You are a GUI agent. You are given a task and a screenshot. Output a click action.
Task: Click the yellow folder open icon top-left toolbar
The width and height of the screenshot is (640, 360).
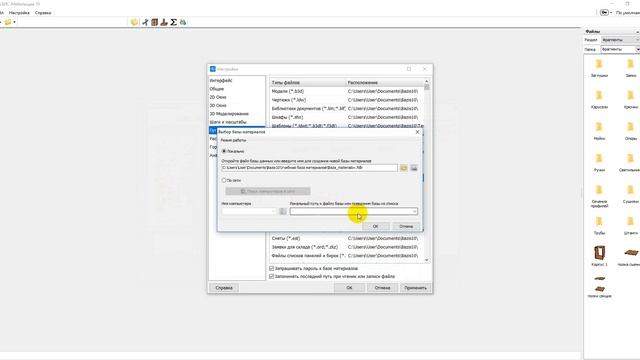pos(8,22)
